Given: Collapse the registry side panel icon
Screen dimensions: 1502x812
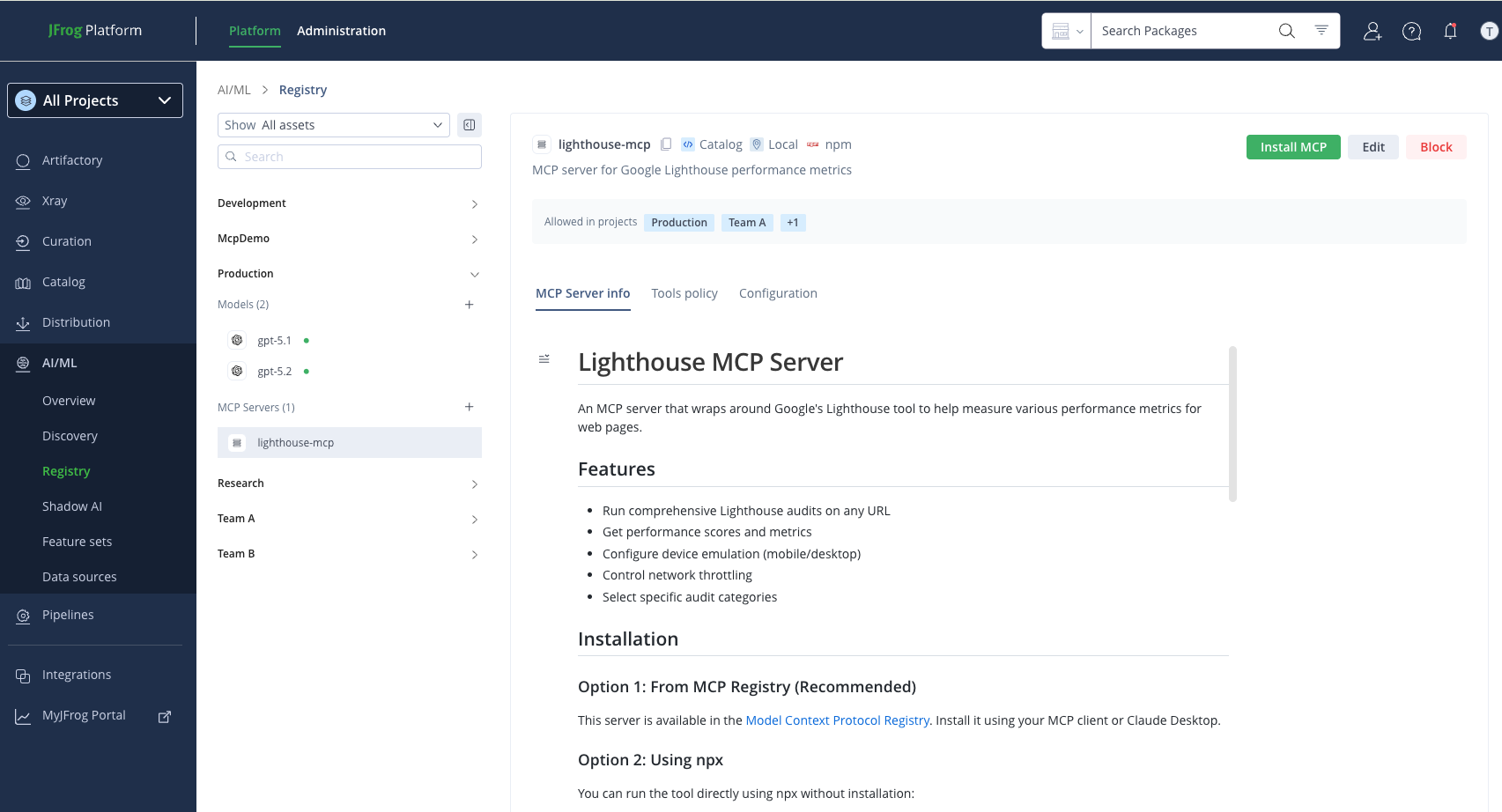Looking at the screenshot, I should [x=470, y=125].
